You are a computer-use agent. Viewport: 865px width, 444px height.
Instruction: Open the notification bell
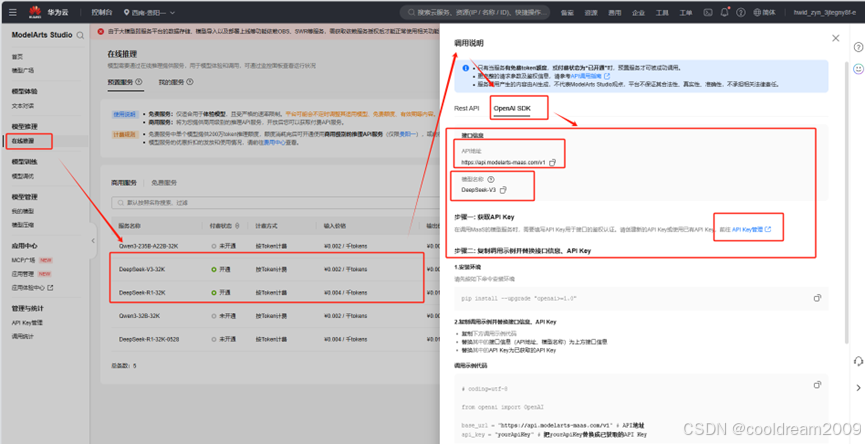click(724, 12)
